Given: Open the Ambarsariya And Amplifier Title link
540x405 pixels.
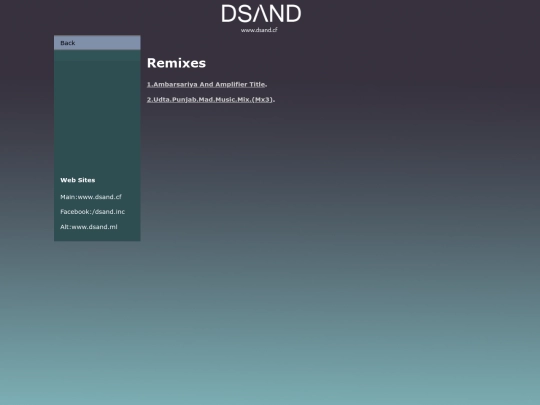Looking at the screenshot, I should tap(206, 84).
